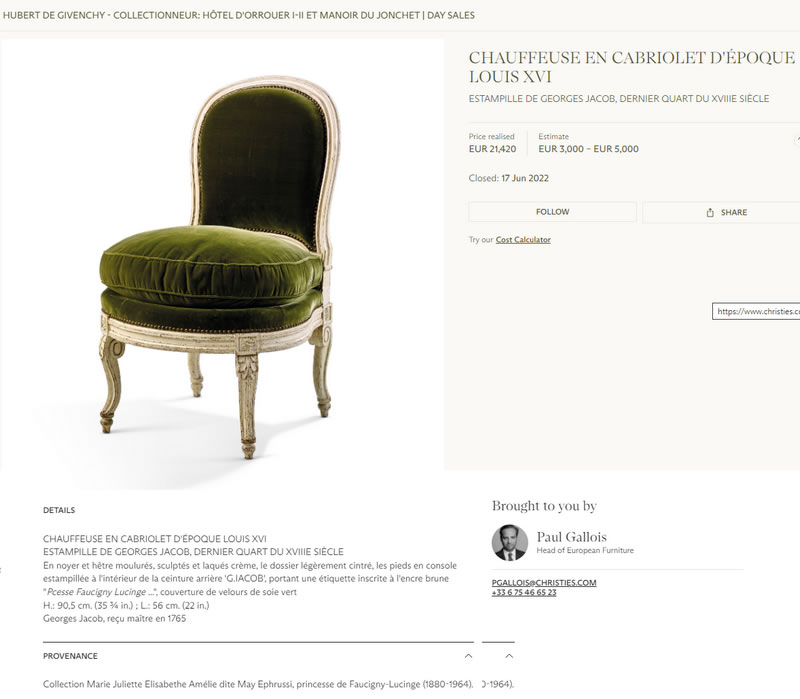Collapse the Provenance section chevron
This screenshot has width=800, height=699.
pos(468,656)
